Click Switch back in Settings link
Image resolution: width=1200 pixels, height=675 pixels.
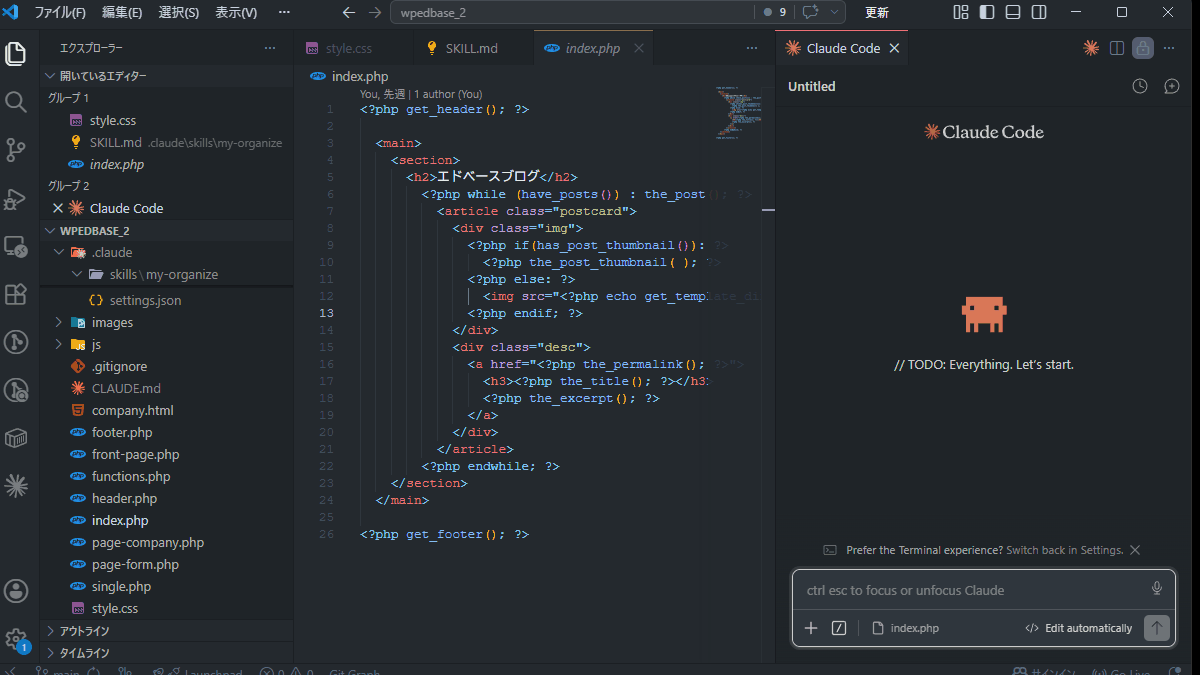click(1065, 550)
